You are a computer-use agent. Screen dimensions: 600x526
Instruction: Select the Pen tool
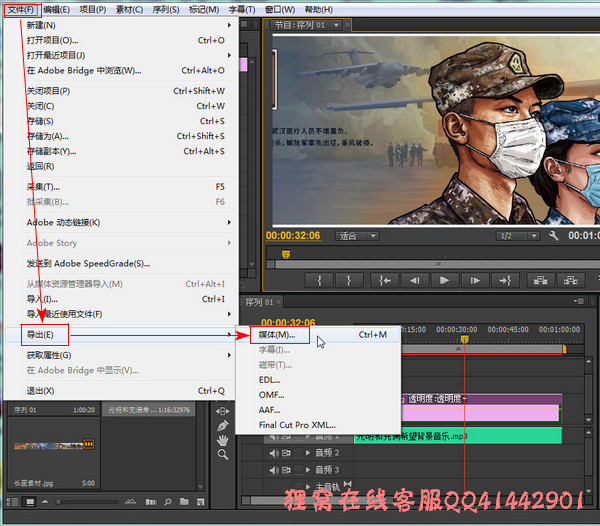pyautogui.click(x=223, y=425)
